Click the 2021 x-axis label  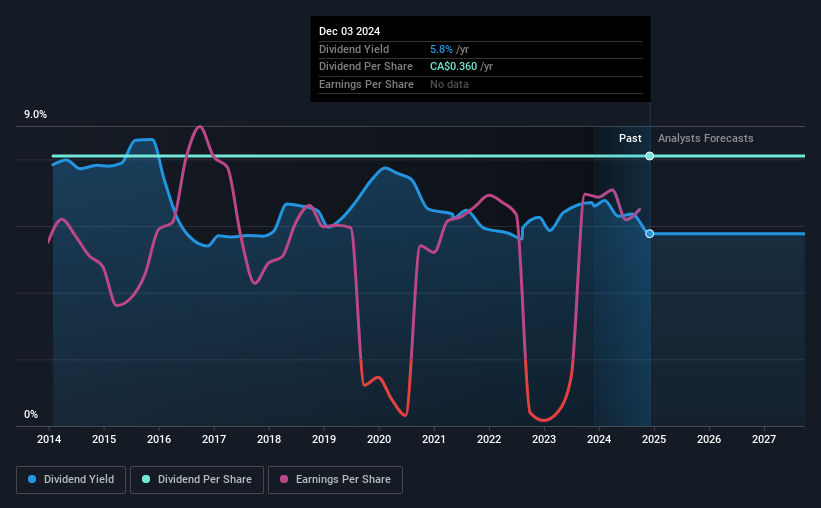(434, 439)
